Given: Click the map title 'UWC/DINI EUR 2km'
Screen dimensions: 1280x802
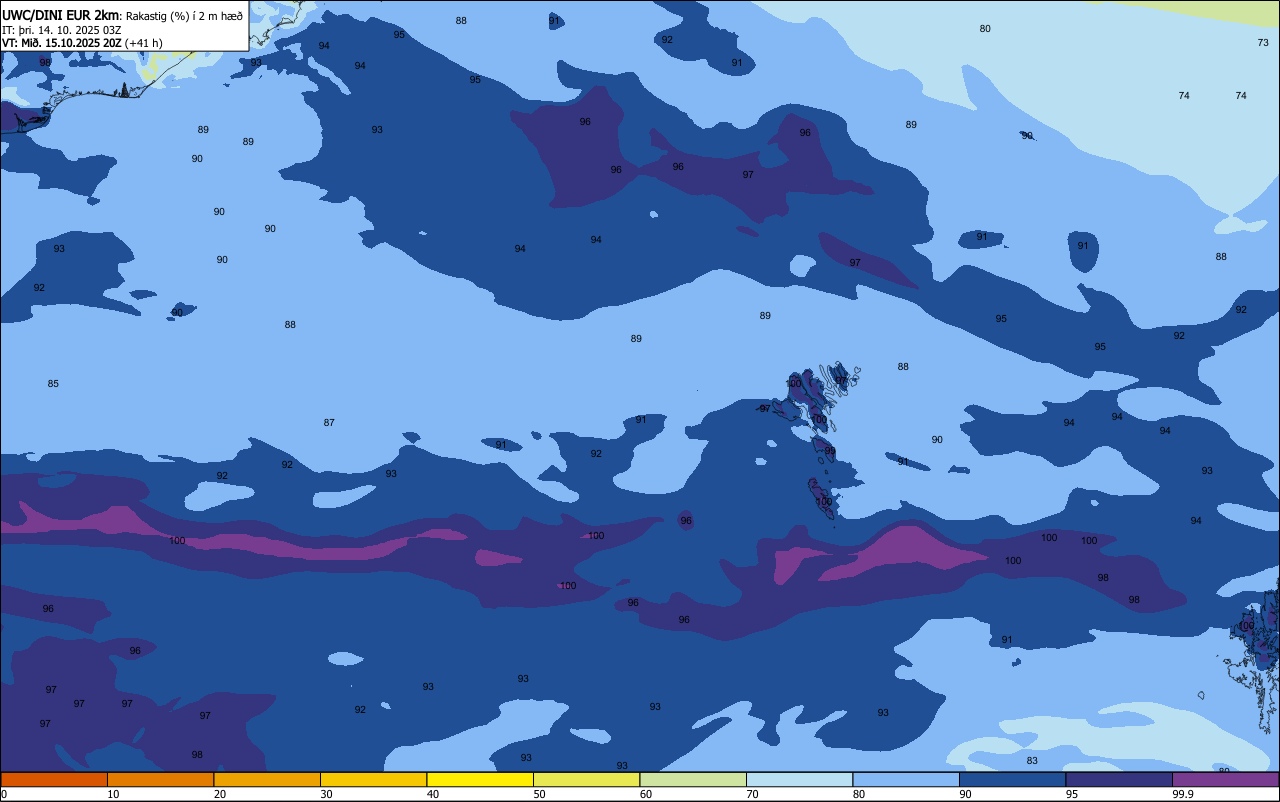Looking at the screenshot, I should 61,15.
